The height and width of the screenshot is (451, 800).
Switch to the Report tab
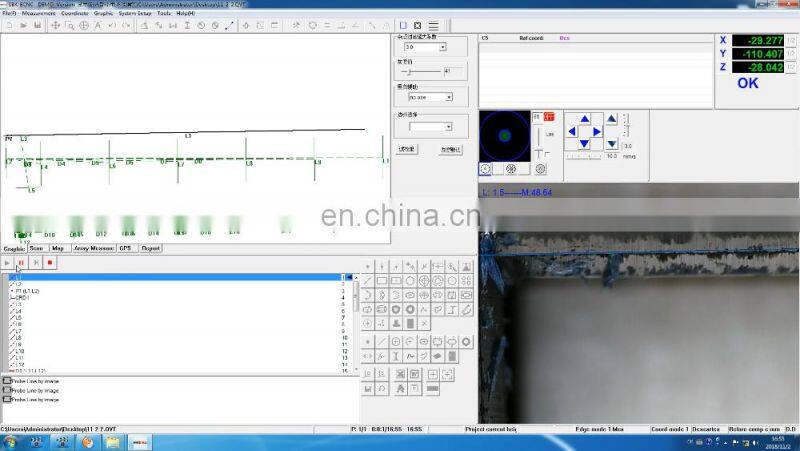[150, 248]
